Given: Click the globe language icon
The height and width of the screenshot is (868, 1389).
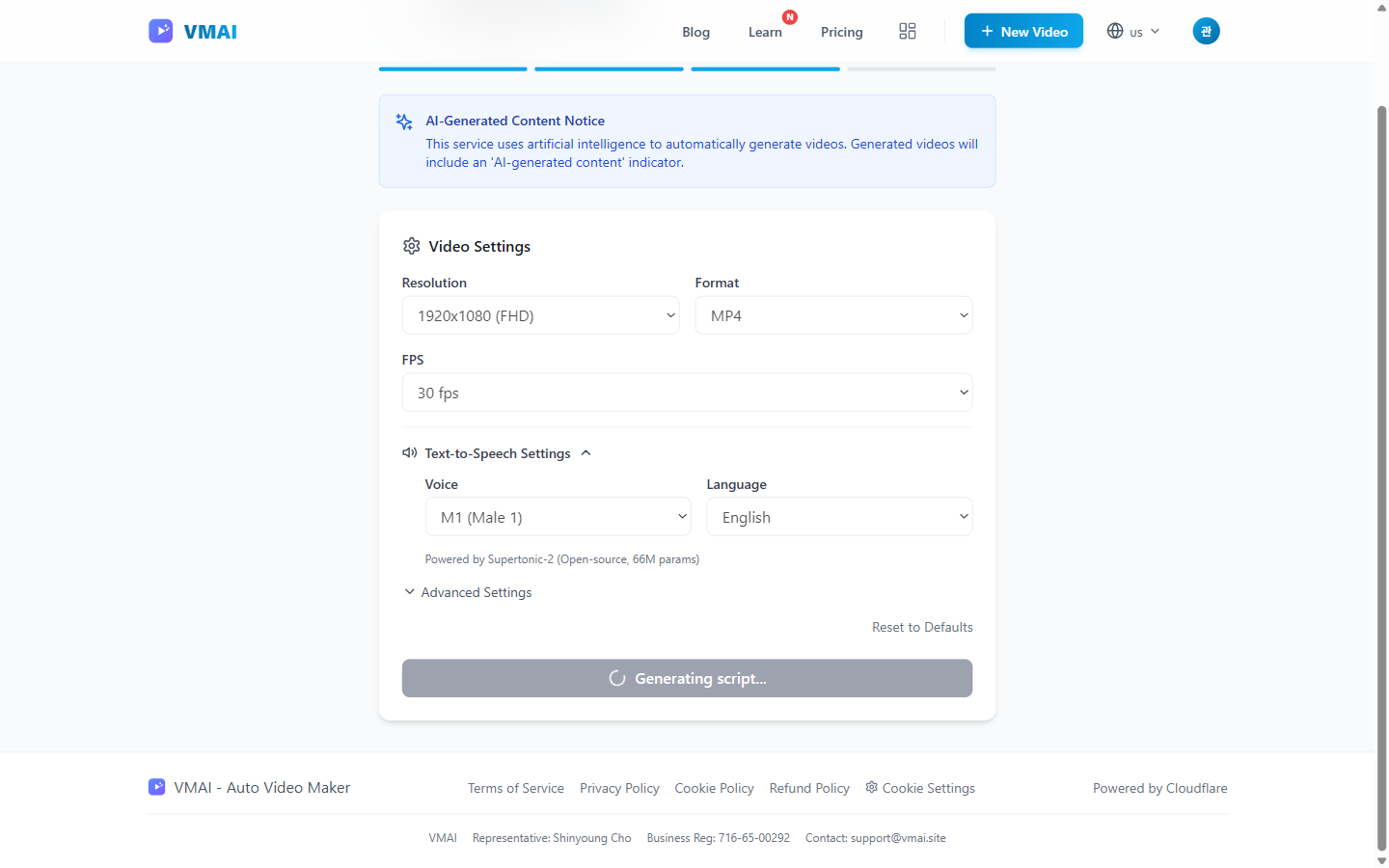Looking at the screenshot, I should tap(1115, 31).
